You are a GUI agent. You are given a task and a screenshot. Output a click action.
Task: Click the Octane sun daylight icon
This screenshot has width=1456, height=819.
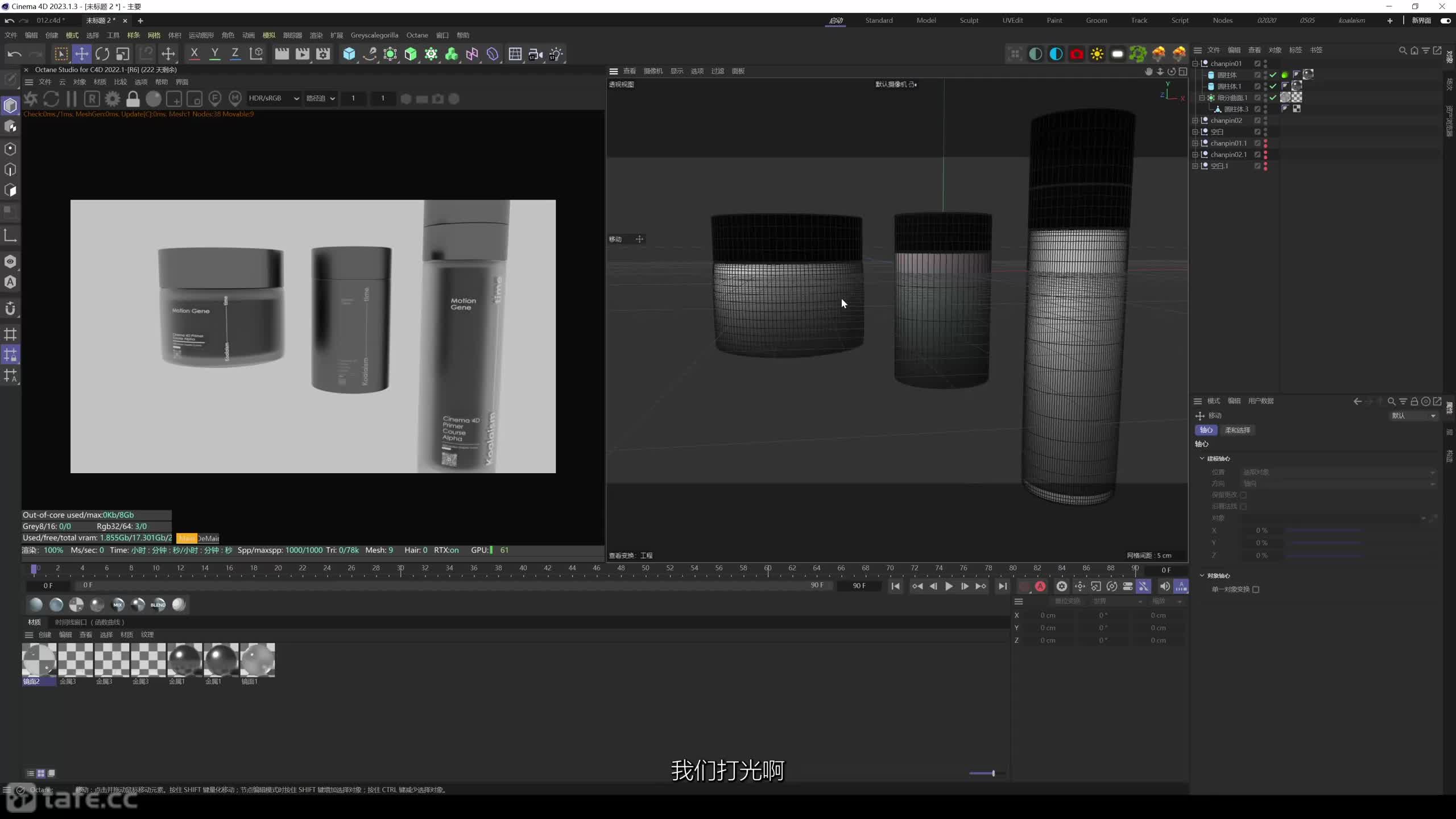(1097, 54)
